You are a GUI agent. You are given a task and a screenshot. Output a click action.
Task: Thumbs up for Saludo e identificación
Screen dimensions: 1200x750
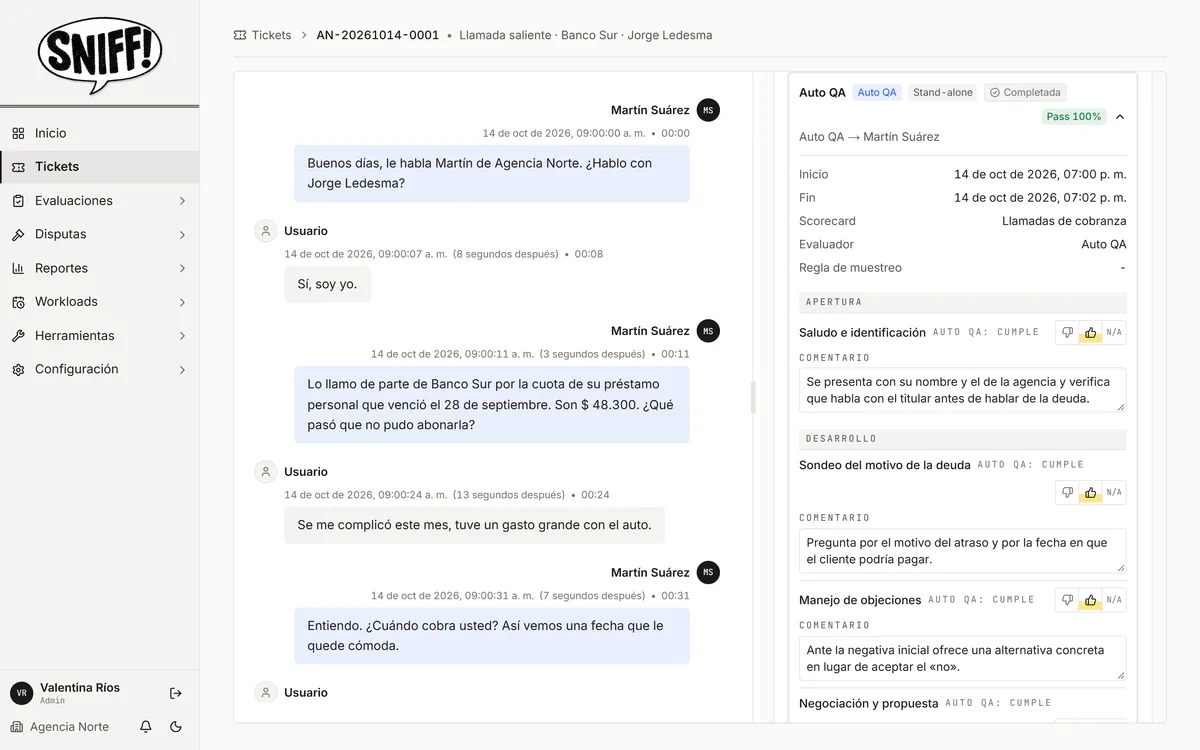(x=1091, y=333)
